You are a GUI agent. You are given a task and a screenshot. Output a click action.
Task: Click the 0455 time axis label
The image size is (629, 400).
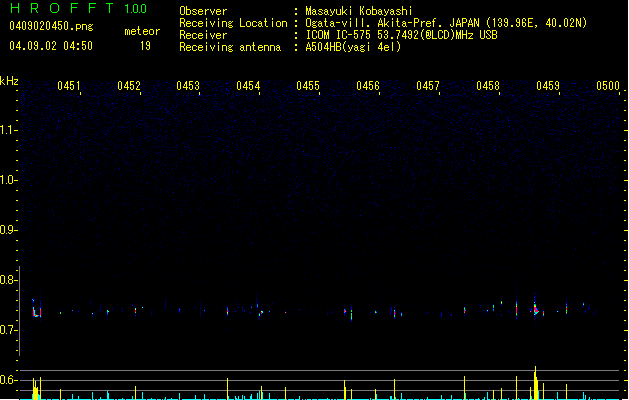click(x=308, y=86)
